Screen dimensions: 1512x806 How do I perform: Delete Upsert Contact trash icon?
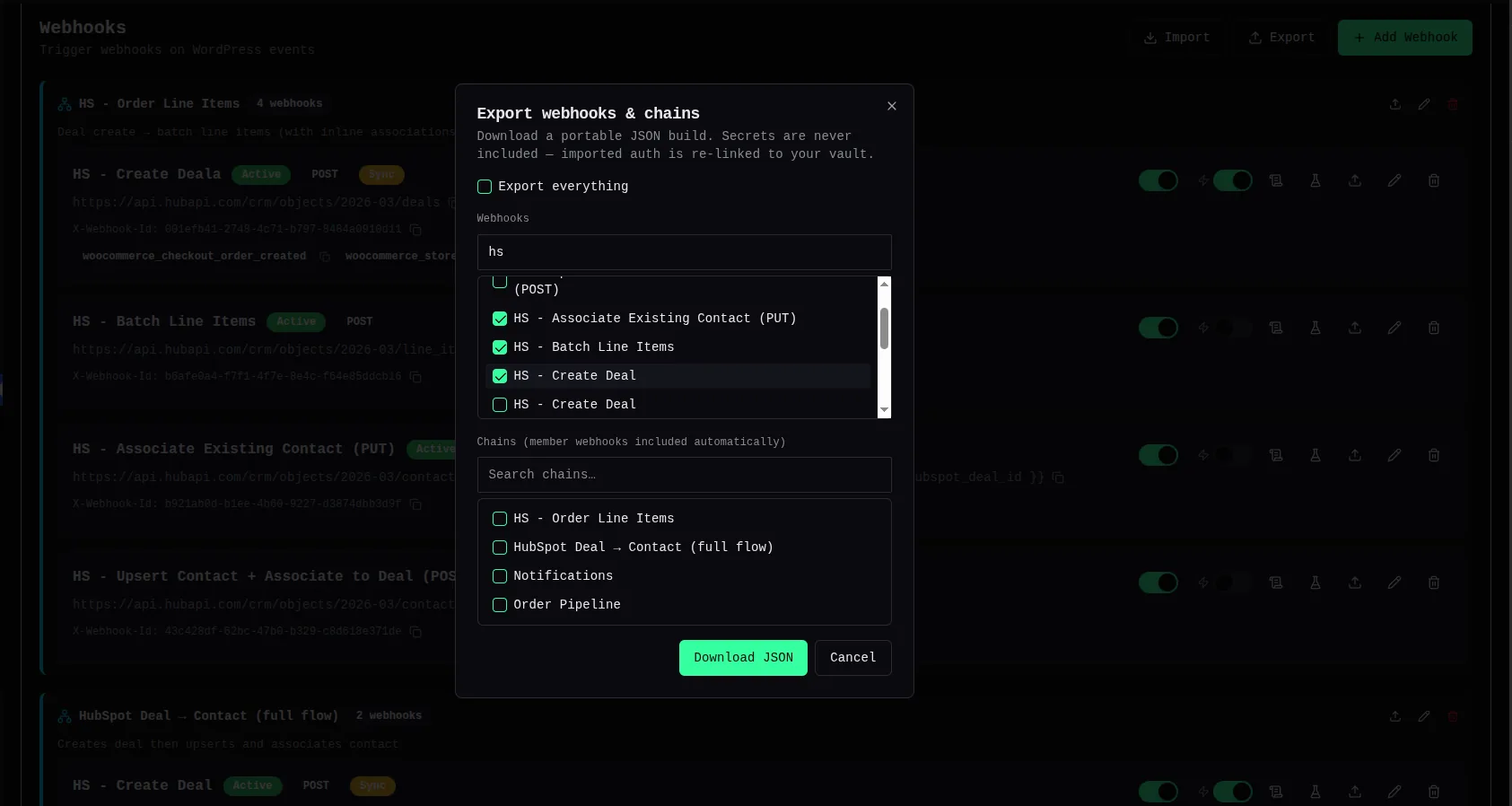click(1434, 583)
